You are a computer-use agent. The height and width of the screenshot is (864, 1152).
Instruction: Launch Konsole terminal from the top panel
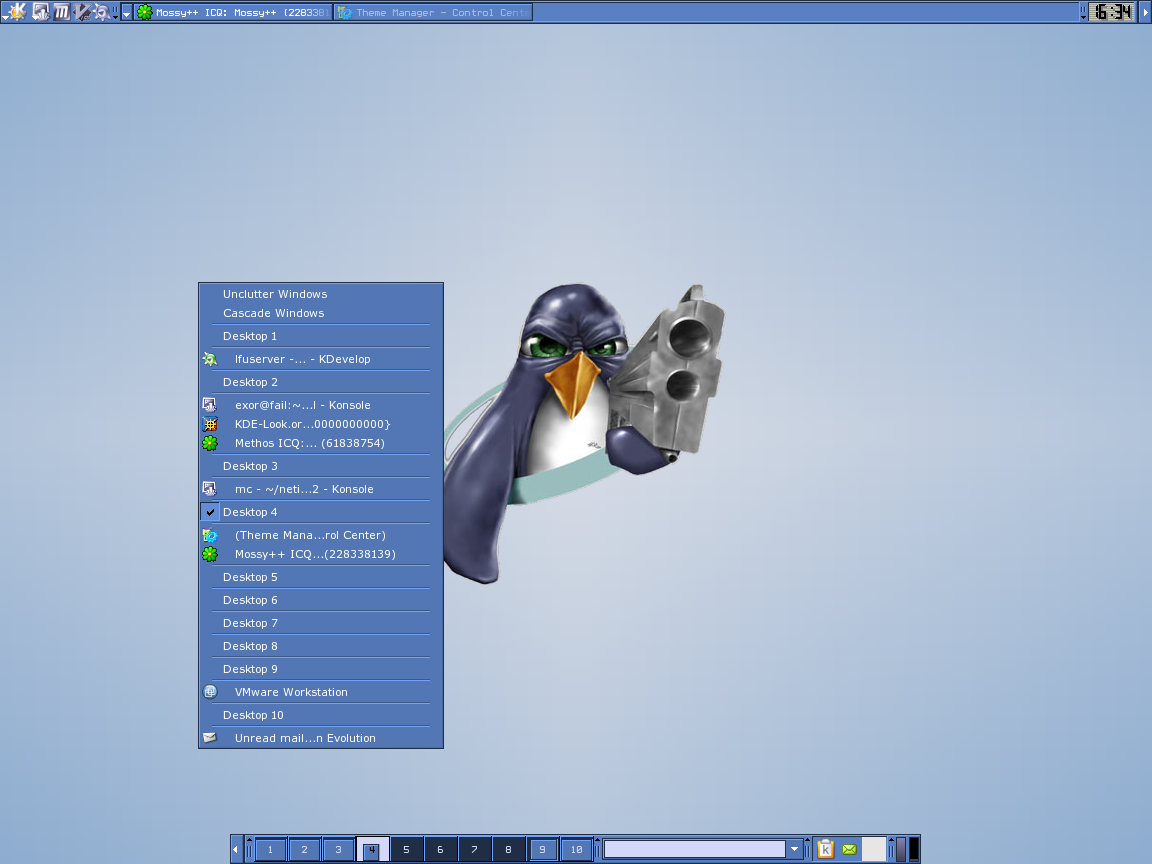40,12
